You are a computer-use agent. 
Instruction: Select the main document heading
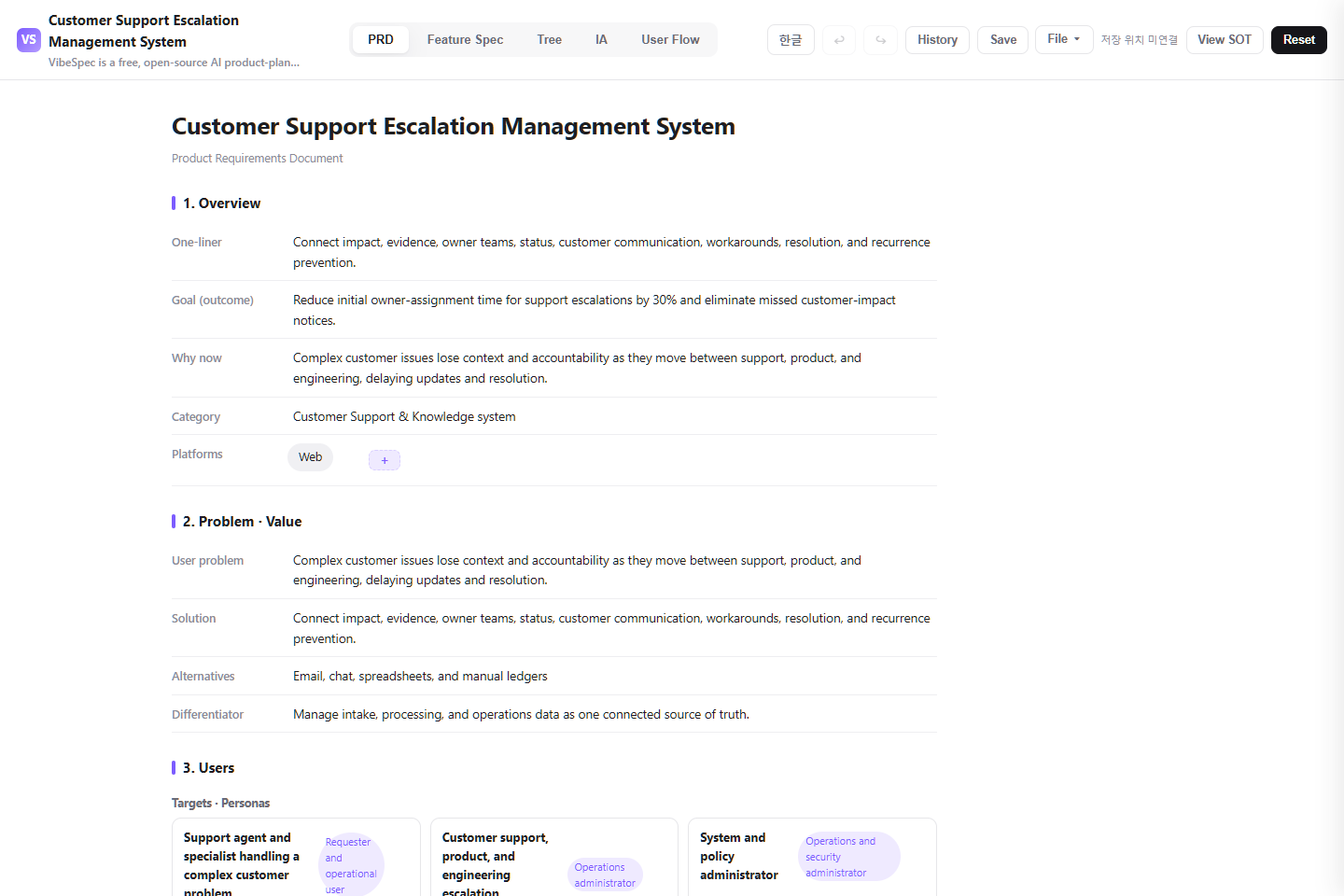pyautogui.click(x=454, y=126)
